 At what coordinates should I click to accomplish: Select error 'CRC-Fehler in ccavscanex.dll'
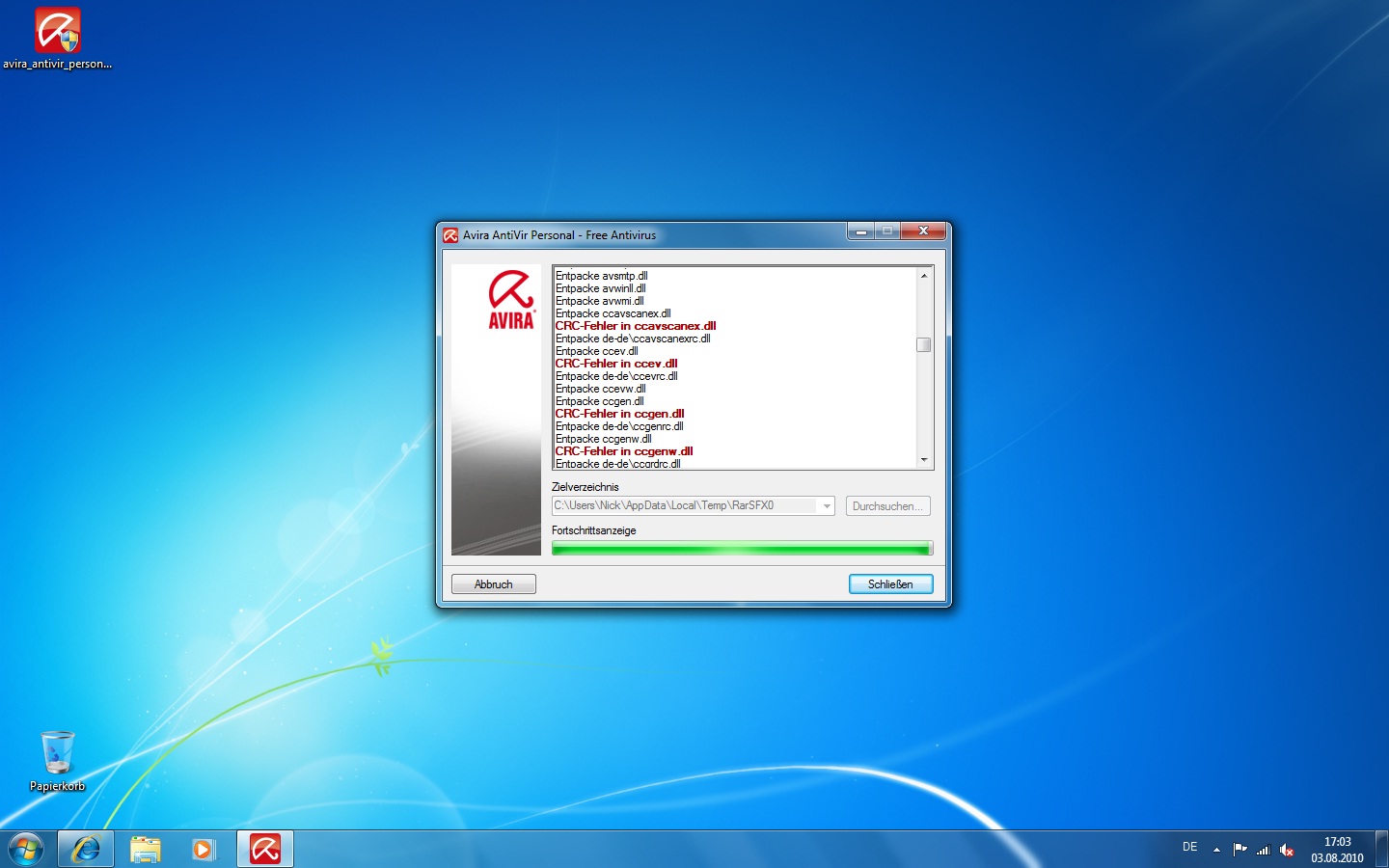point(636,326)
